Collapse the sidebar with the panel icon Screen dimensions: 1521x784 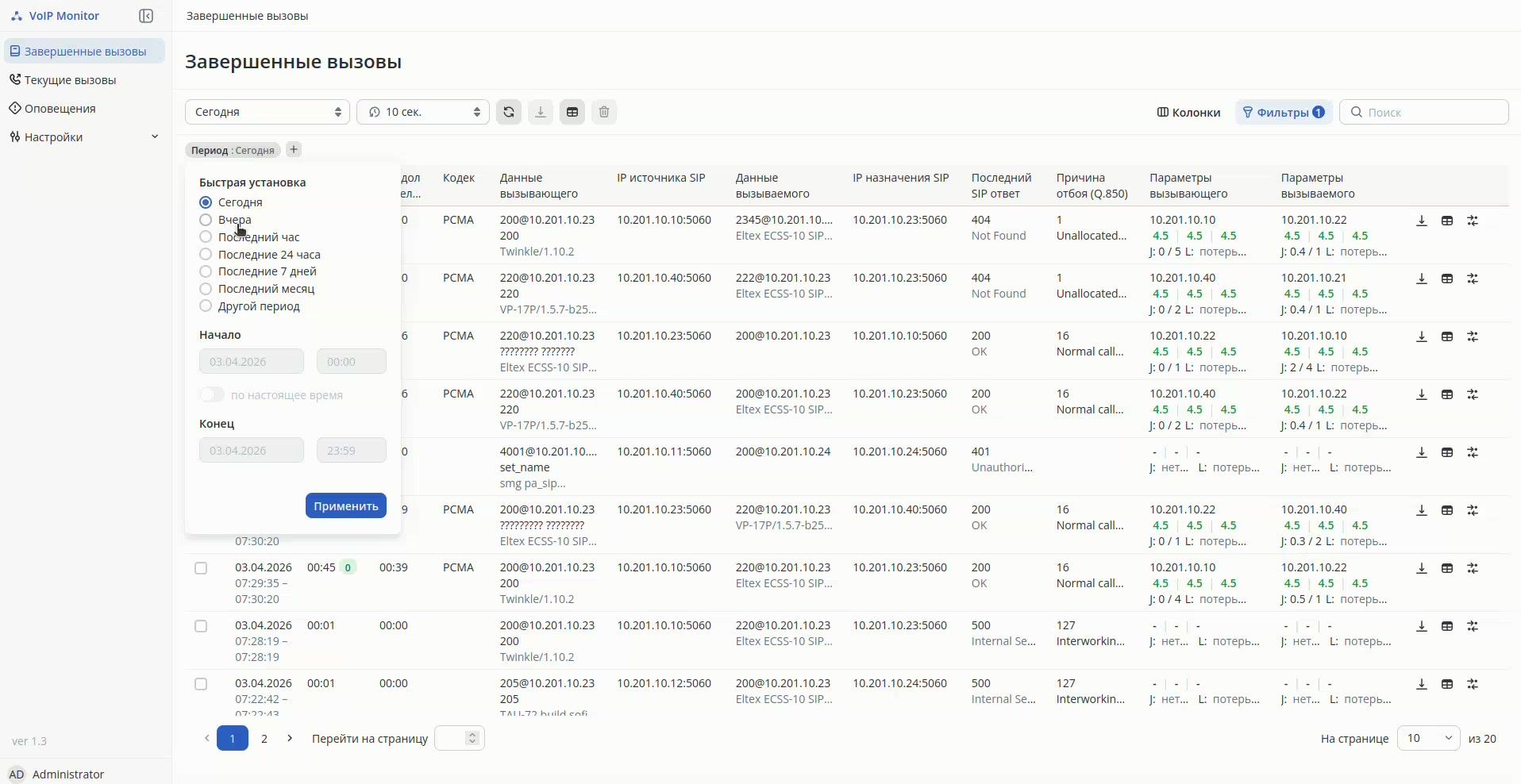coord(146,16)
